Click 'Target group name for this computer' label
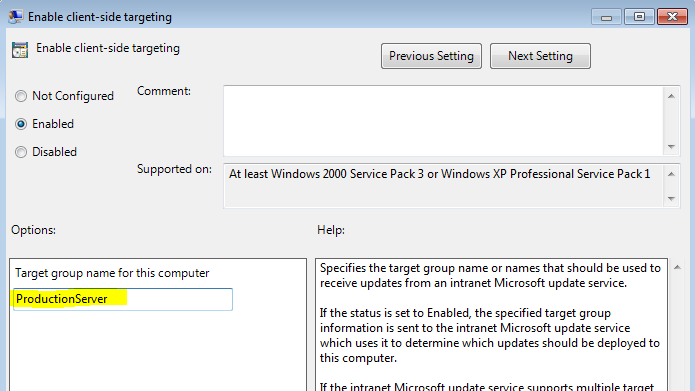 click(112, 273)
